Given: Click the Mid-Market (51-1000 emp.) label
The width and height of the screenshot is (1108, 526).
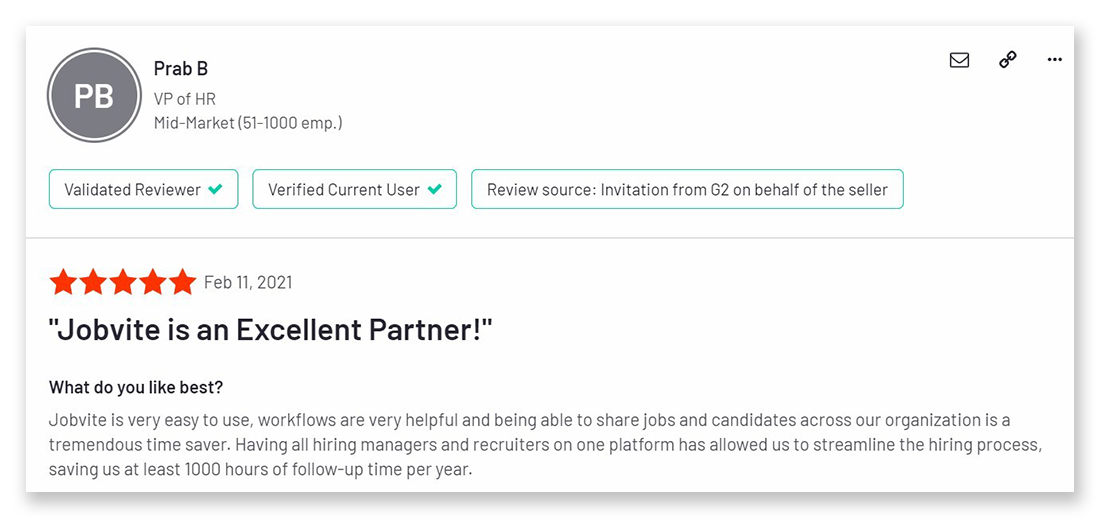Looking at the screenshot, I should (248, 123).
